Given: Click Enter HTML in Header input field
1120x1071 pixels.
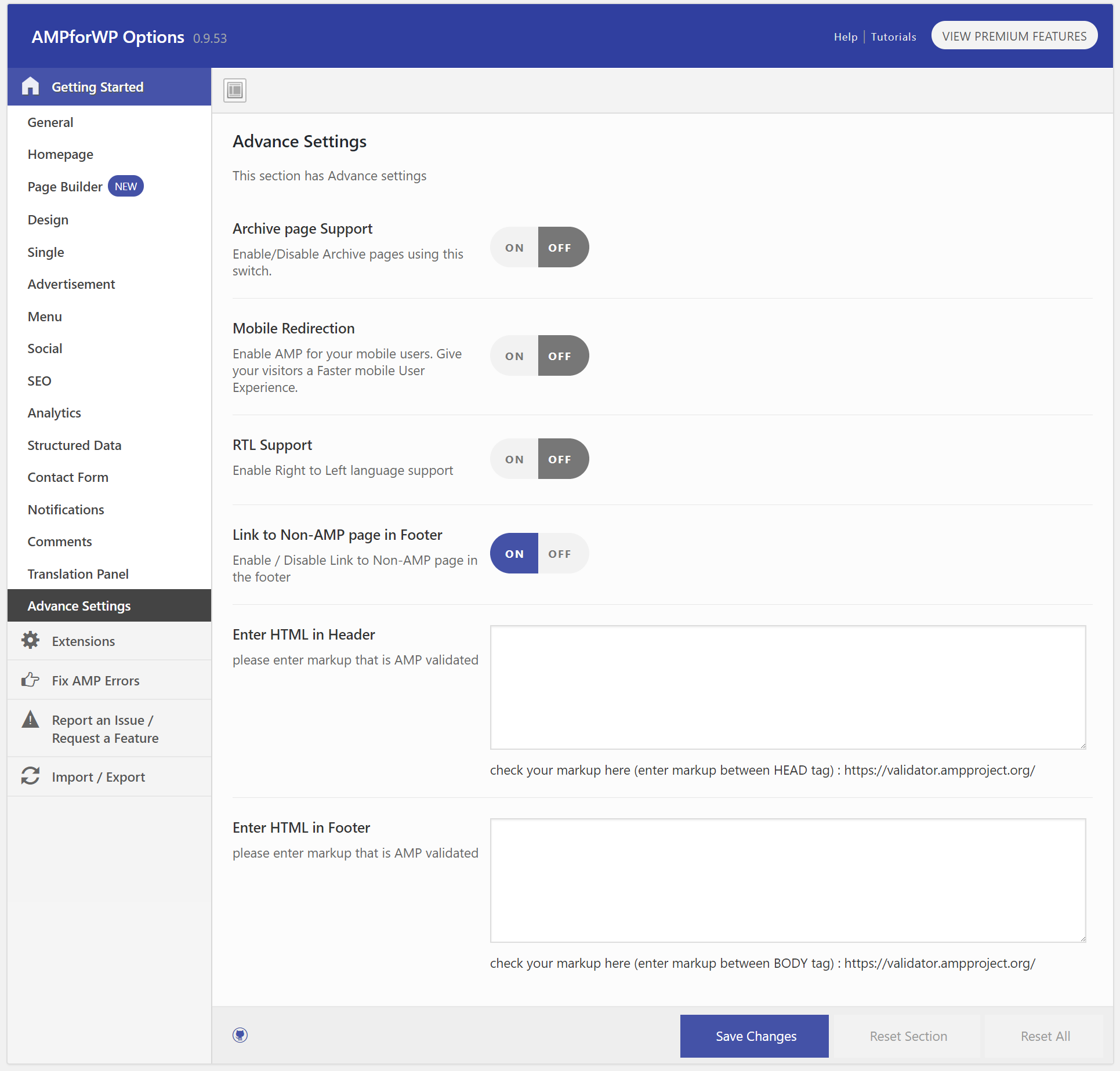Looking at the screenshot, I should [x=788, y=687].
